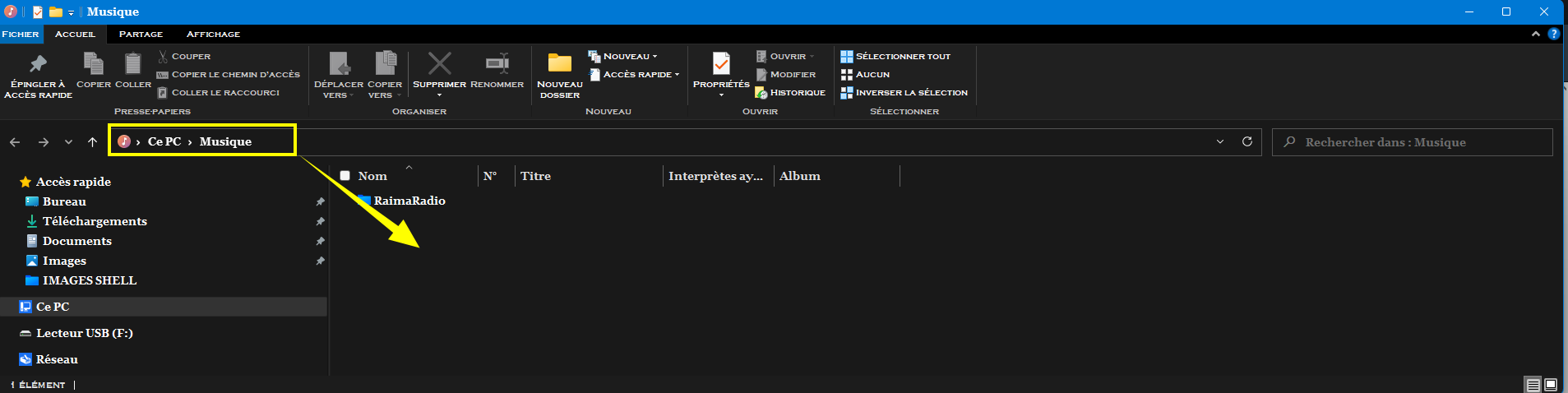This screenshot has height=393, width=1568.
Task: Open the Fichier menu
Action: tap(21, 34)
